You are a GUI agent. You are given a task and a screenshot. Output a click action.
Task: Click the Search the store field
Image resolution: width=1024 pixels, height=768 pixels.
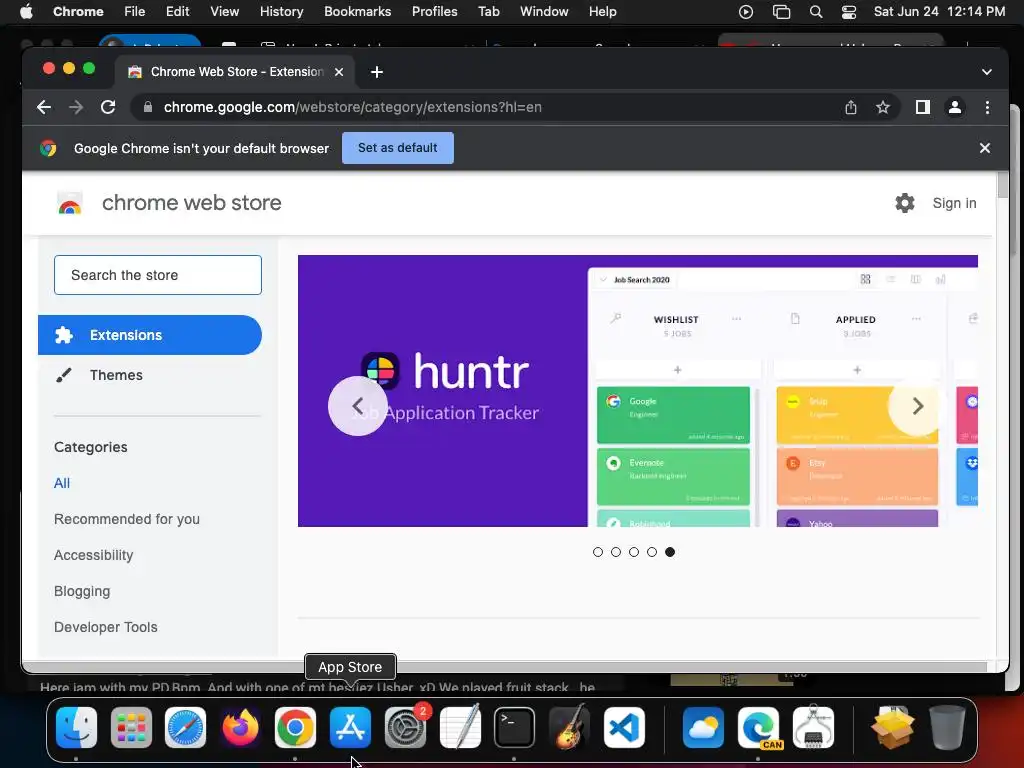[158, 275]
